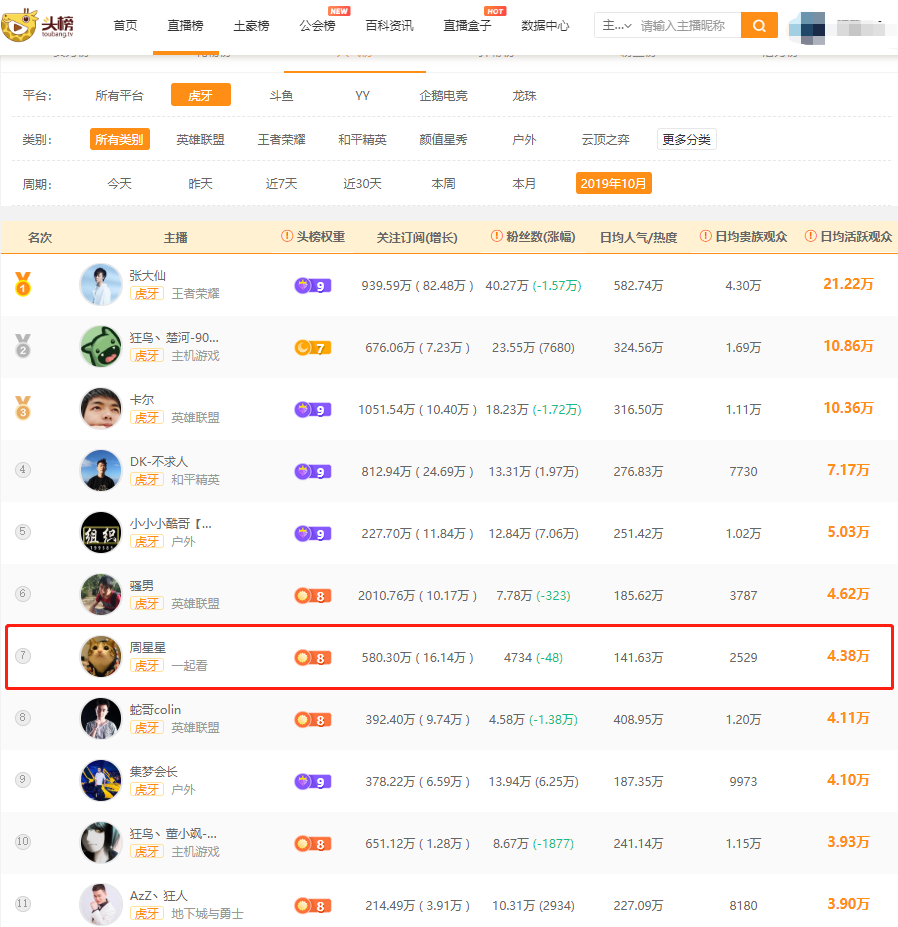Select 斗鱼 platform filter
The height and width of the screenshot is (927, 898).
(281, 96)
